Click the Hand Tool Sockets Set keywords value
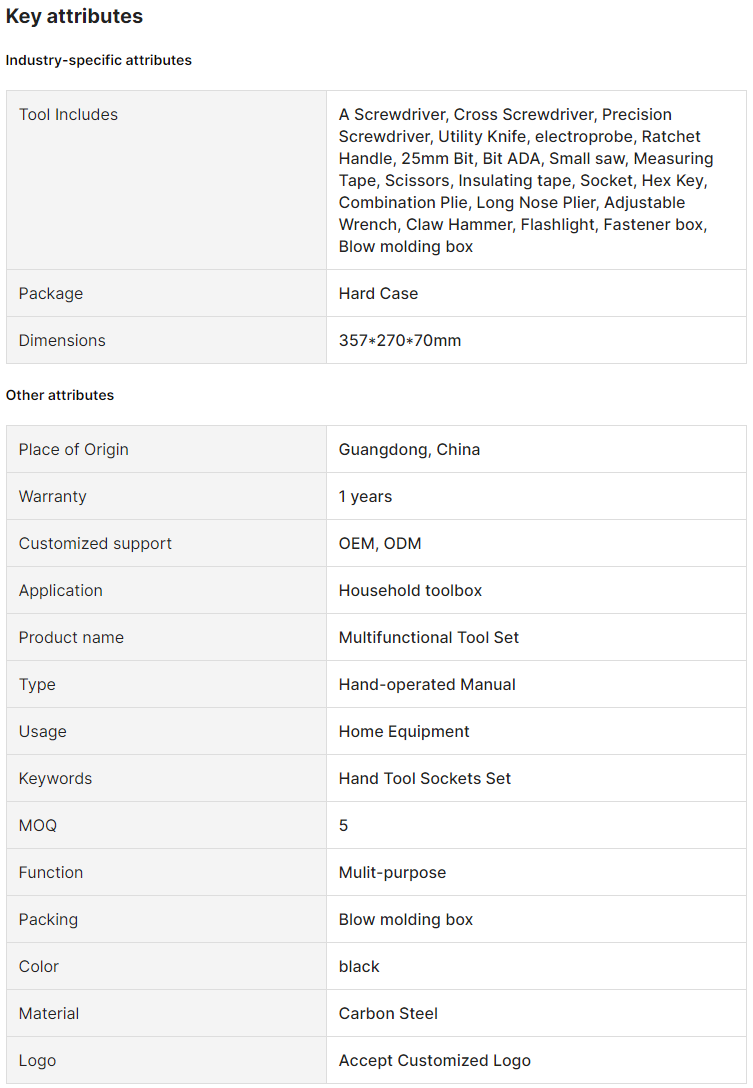 coord(425,779)
